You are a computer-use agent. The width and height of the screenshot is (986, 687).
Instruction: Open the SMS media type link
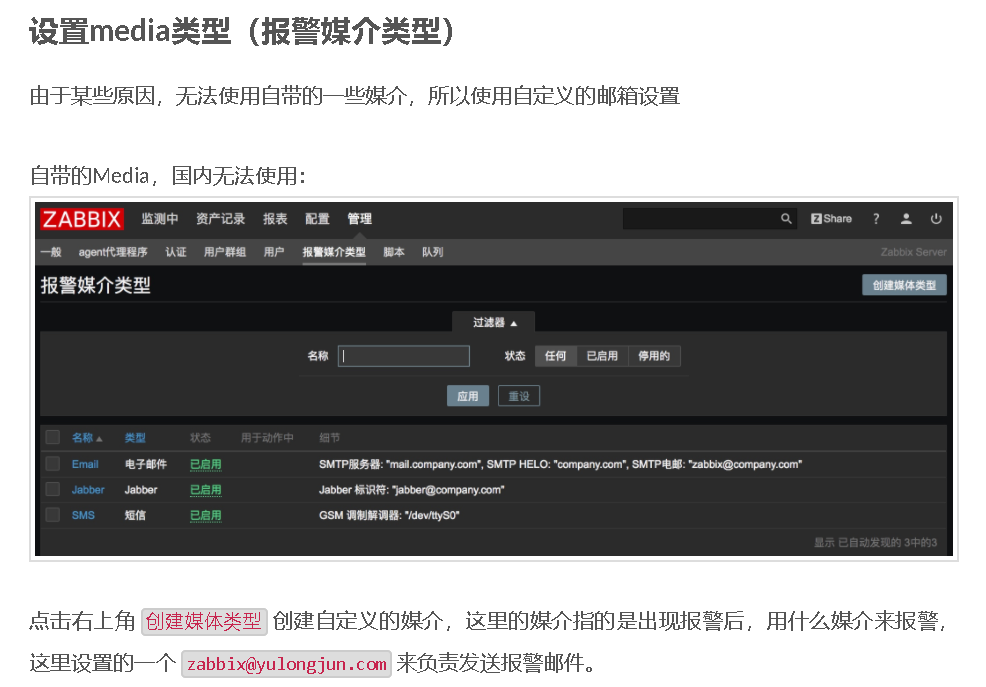(x=83, y=515)
